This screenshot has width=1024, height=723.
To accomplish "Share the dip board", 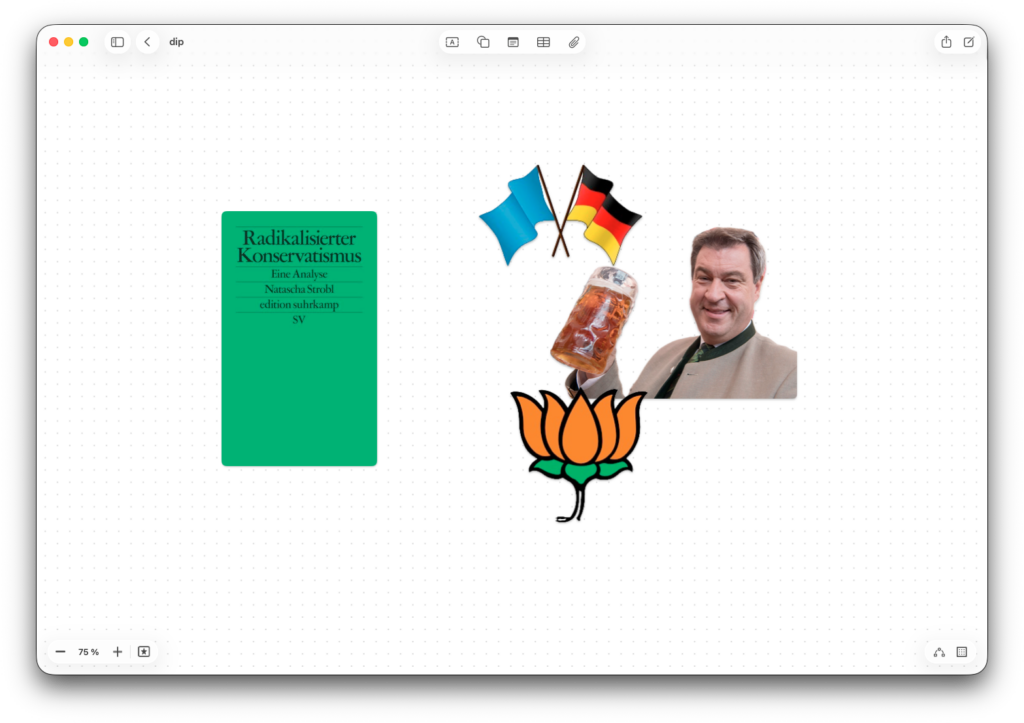I will 946,42.
